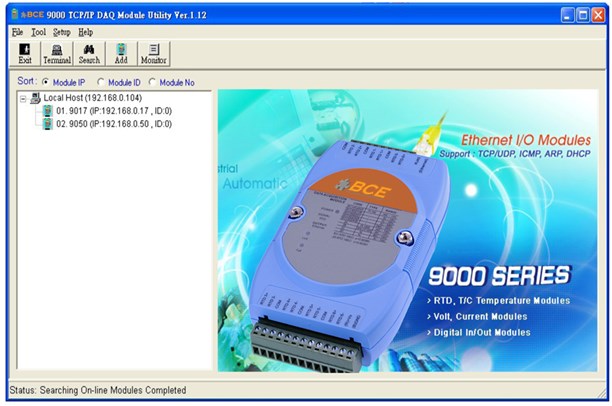Image resolution: width=612 pixels, height=406 pixels.
Task: Open the File menu
Action: 18,32
